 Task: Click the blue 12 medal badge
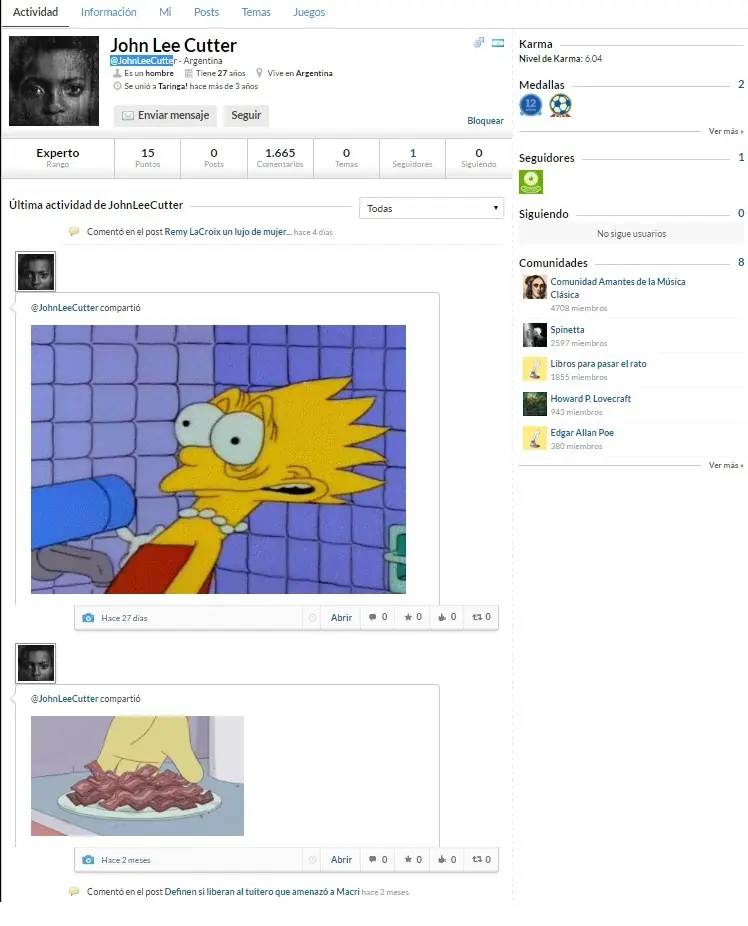click(x=530, y=105)
